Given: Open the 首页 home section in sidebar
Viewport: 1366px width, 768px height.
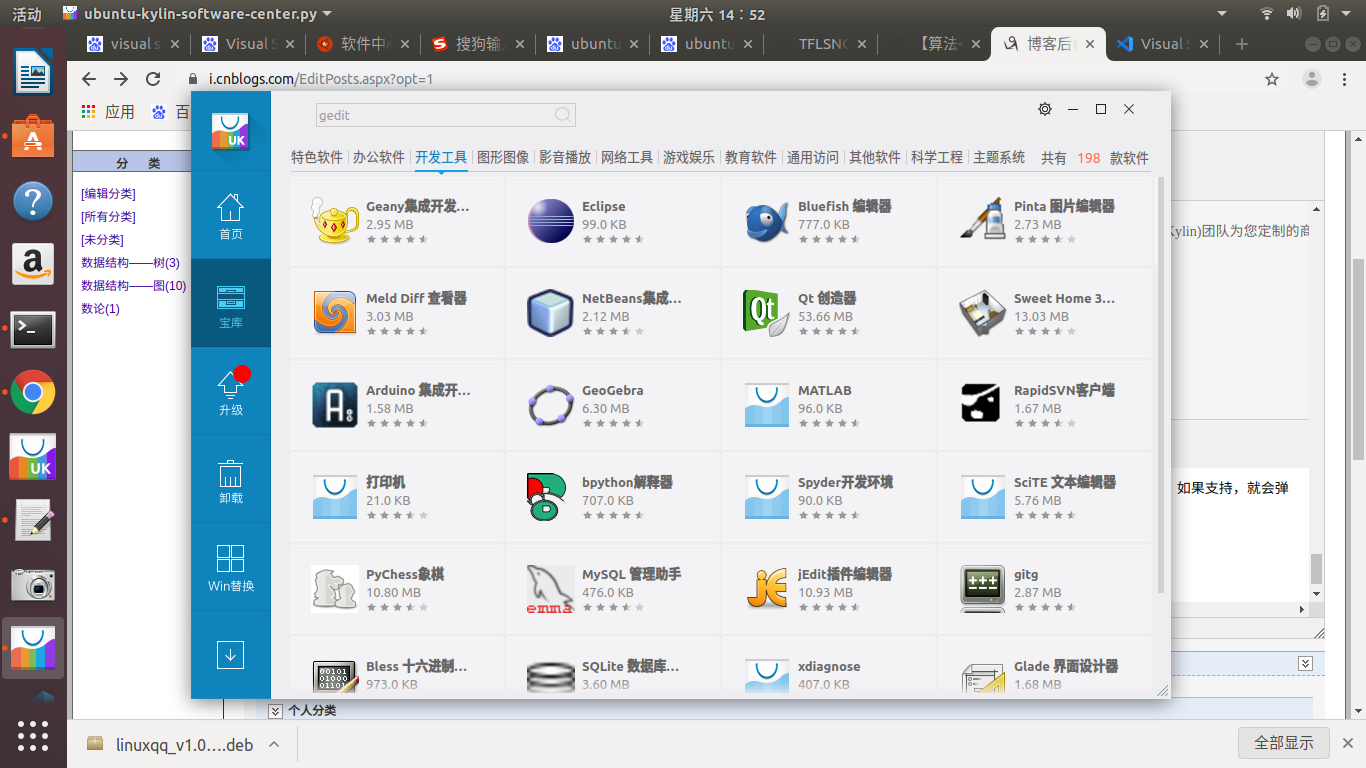Looking at the screenshot, I should pos(231,215).
